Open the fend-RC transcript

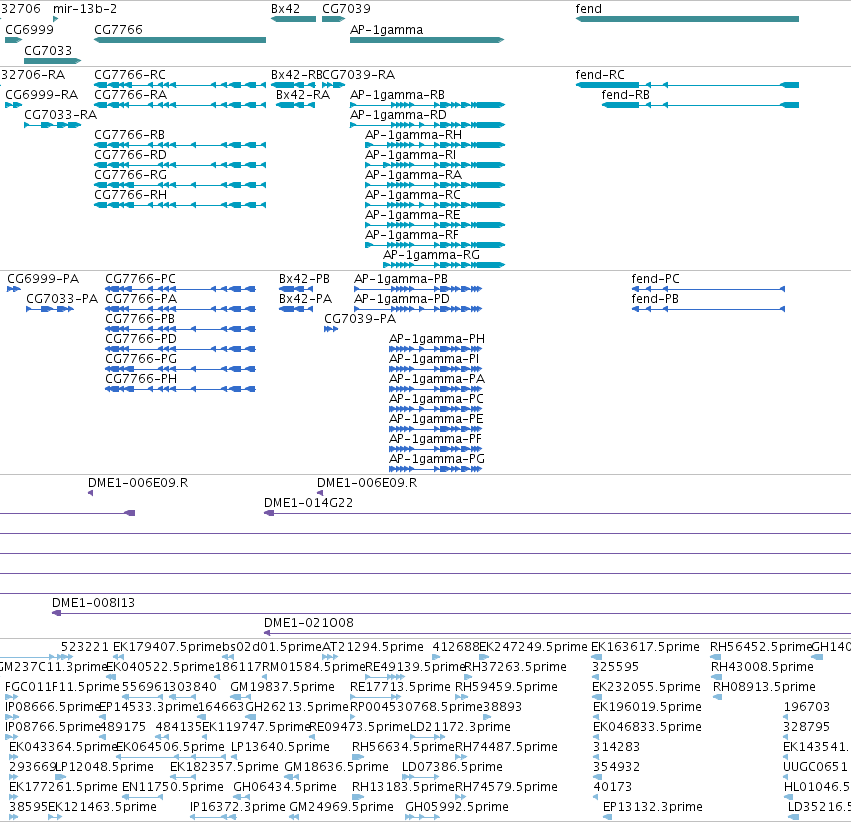coord(600,75)
